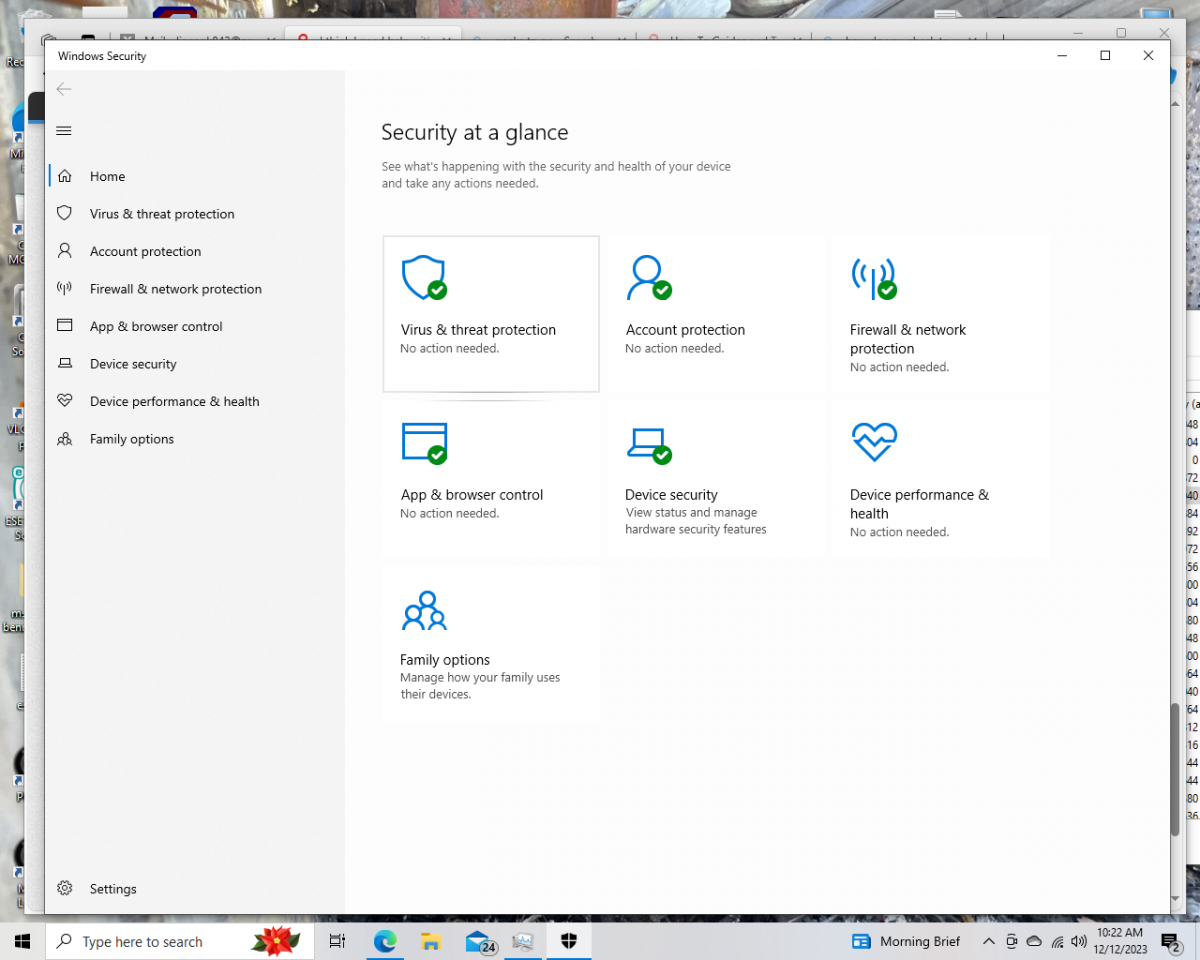1200x960 pixels.
Task: Open the Virus & threat protection shield tile
Action: 491,314
